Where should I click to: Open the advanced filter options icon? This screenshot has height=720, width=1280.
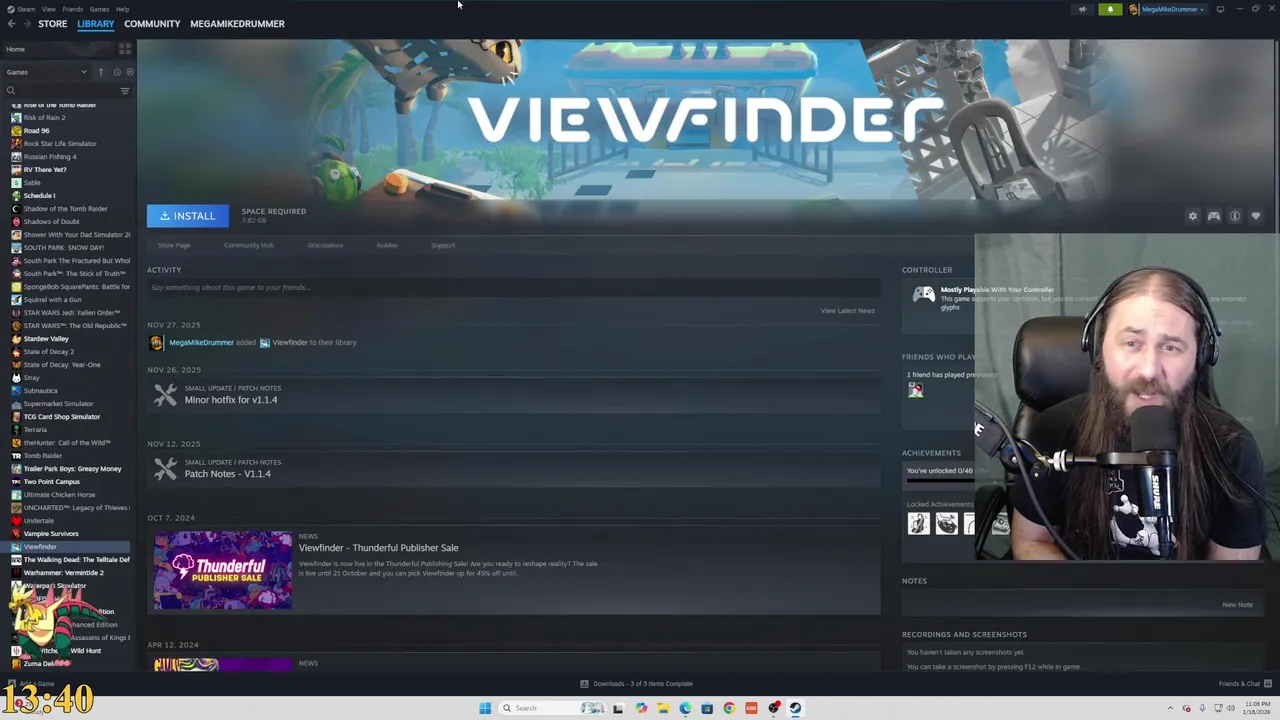click(x=125, y=91)
